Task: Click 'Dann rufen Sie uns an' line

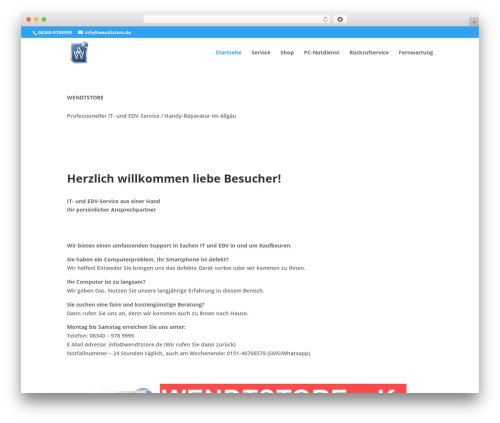Action: click(x=157, y=313)
